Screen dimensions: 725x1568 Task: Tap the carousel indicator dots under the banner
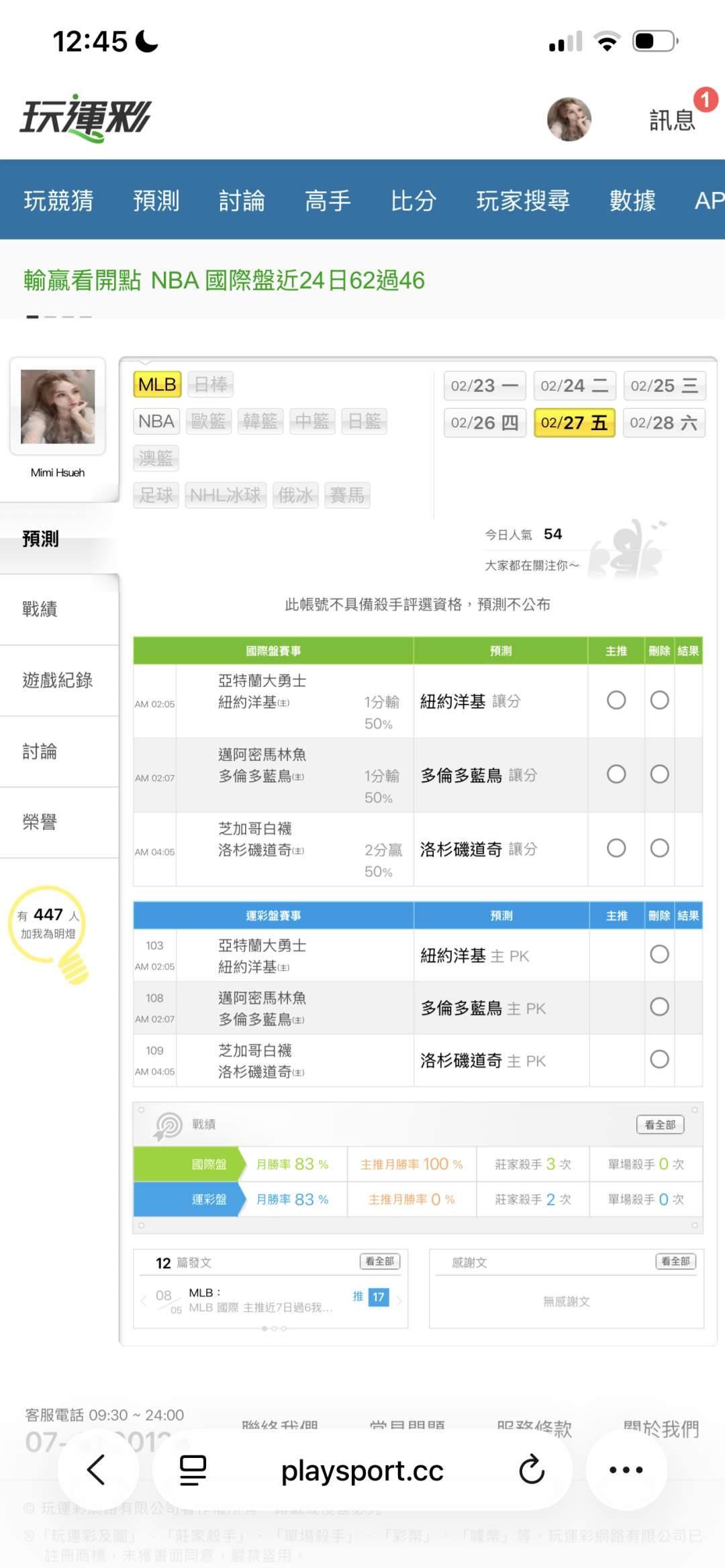tap(59, 316)
